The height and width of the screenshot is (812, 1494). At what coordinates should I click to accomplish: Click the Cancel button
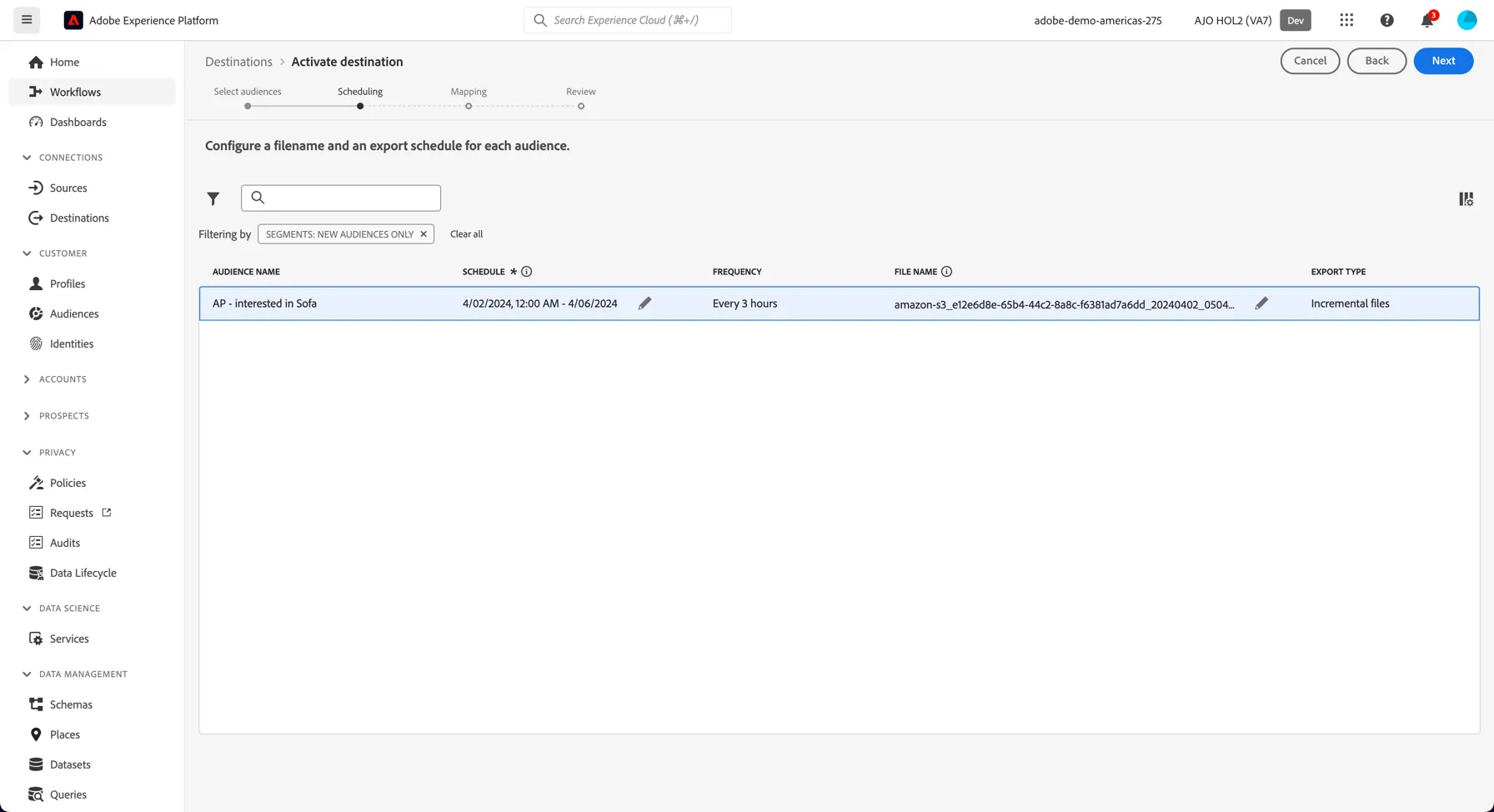tap(1310, 61)
